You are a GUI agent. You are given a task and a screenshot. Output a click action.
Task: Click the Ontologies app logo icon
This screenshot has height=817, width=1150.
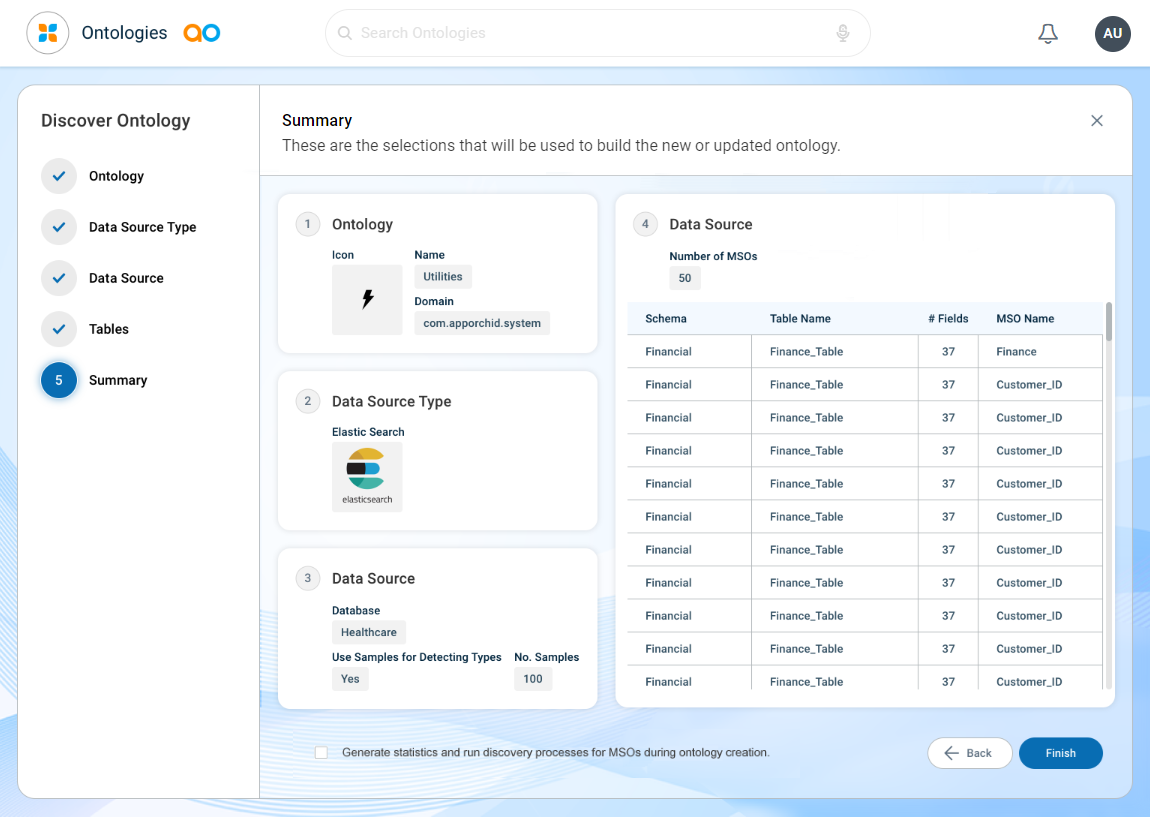click(x=48, y=33)
